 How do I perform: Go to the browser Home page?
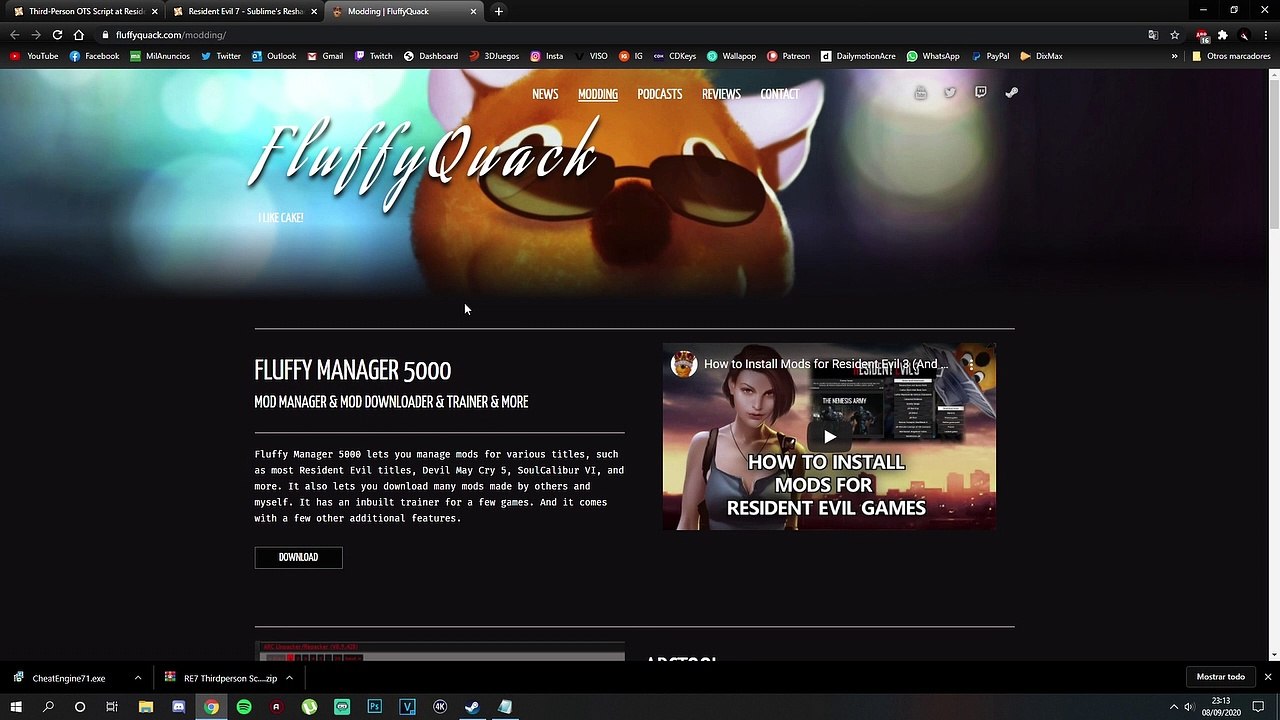[x=79, y=35]
